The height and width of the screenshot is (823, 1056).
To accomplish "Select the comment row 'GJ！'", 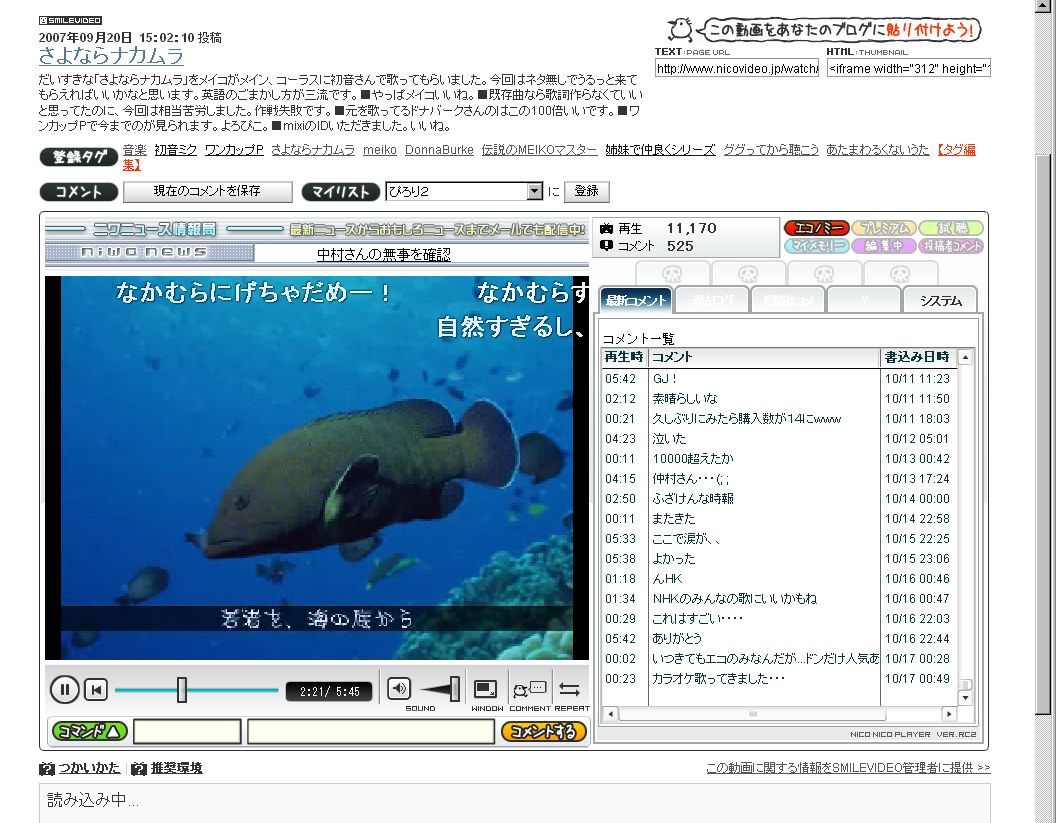I will (779, 378).
